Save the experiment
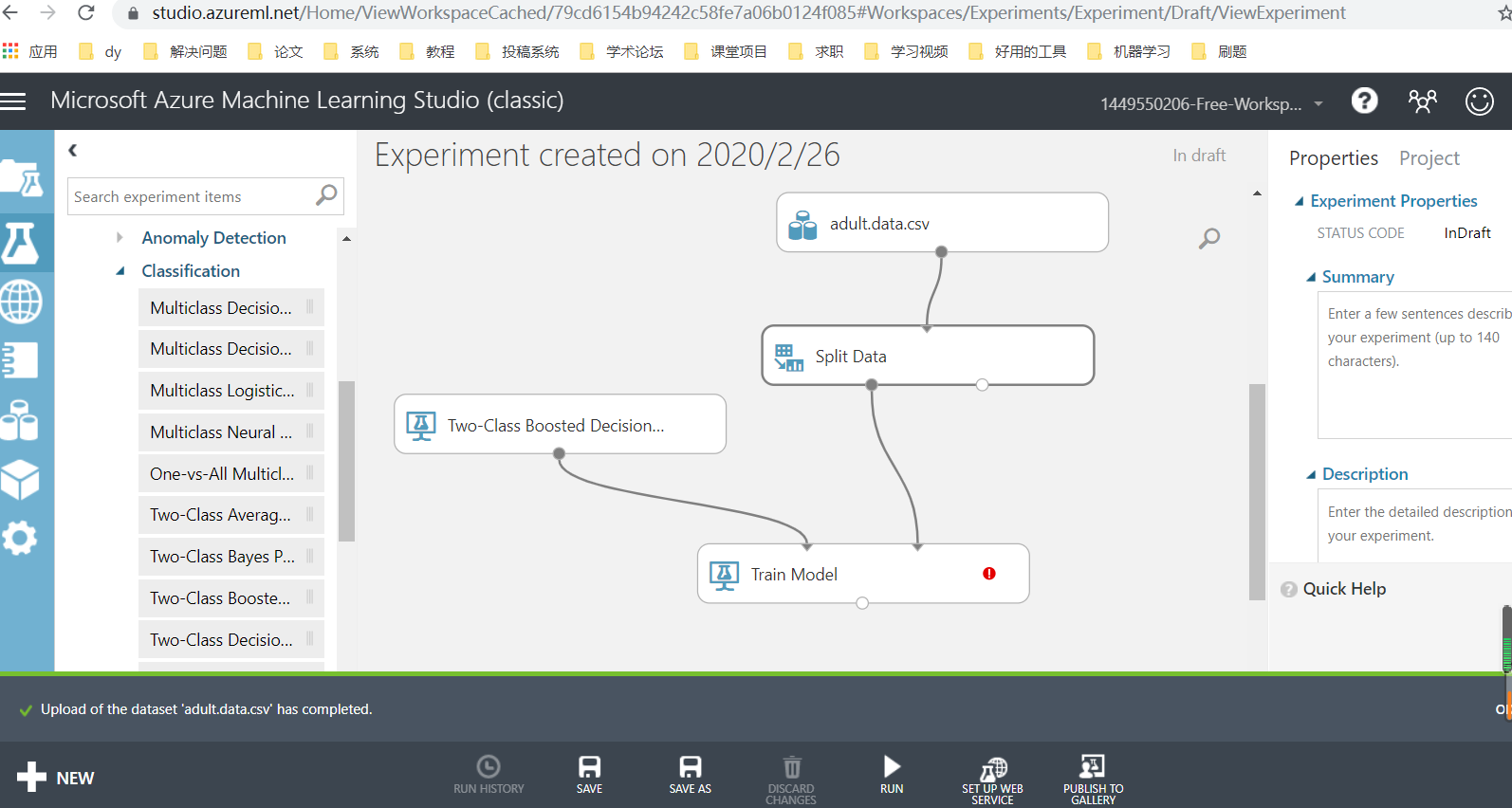This screenshot has width=1512, height=808. 589,774
